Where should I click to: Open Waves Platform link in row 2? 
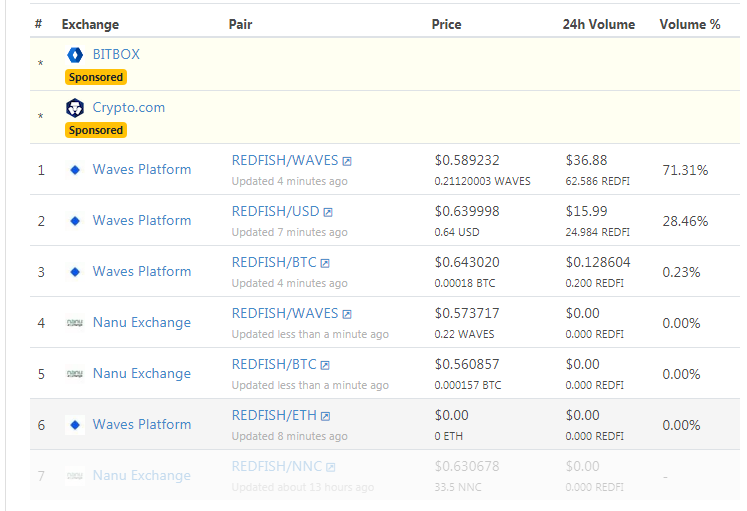(x=141, y=220)
